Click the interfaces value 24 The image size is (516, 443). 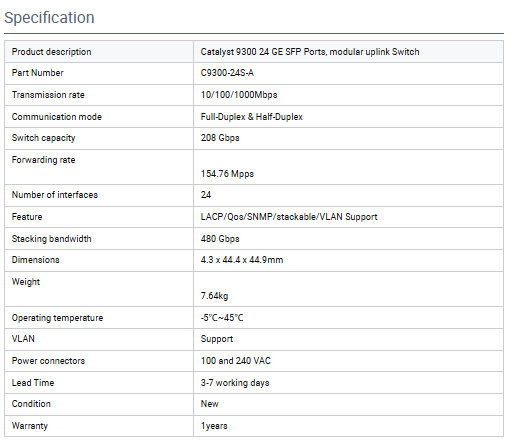(x=206, y=195)
